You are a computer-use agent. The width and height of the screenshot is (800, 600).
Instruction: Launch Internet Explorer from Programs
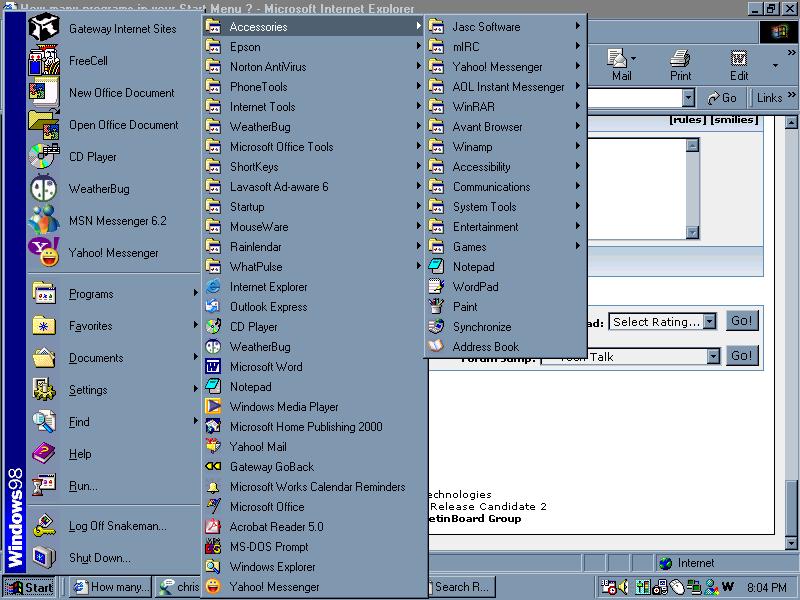[x=314, y=287]
